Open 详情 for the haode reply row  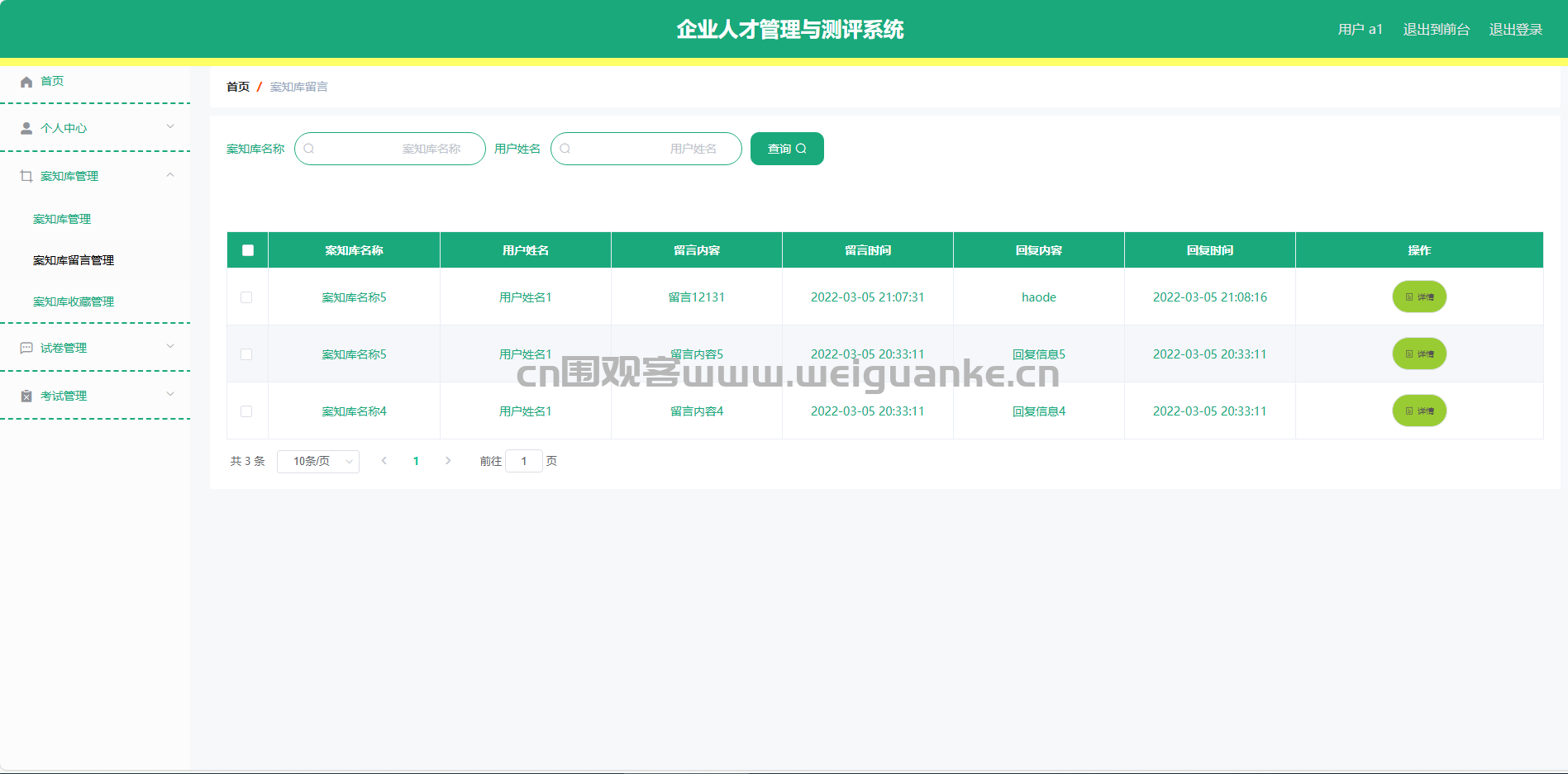(x=1419, y=297)
